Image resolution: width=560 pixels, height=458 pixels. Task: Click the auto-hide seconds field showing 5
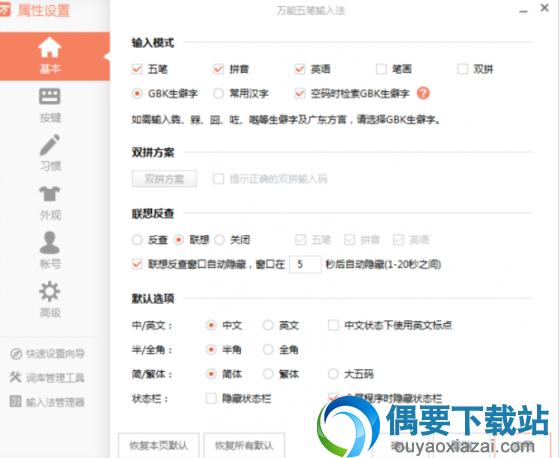pyautogui.click(x=305, y=264)
